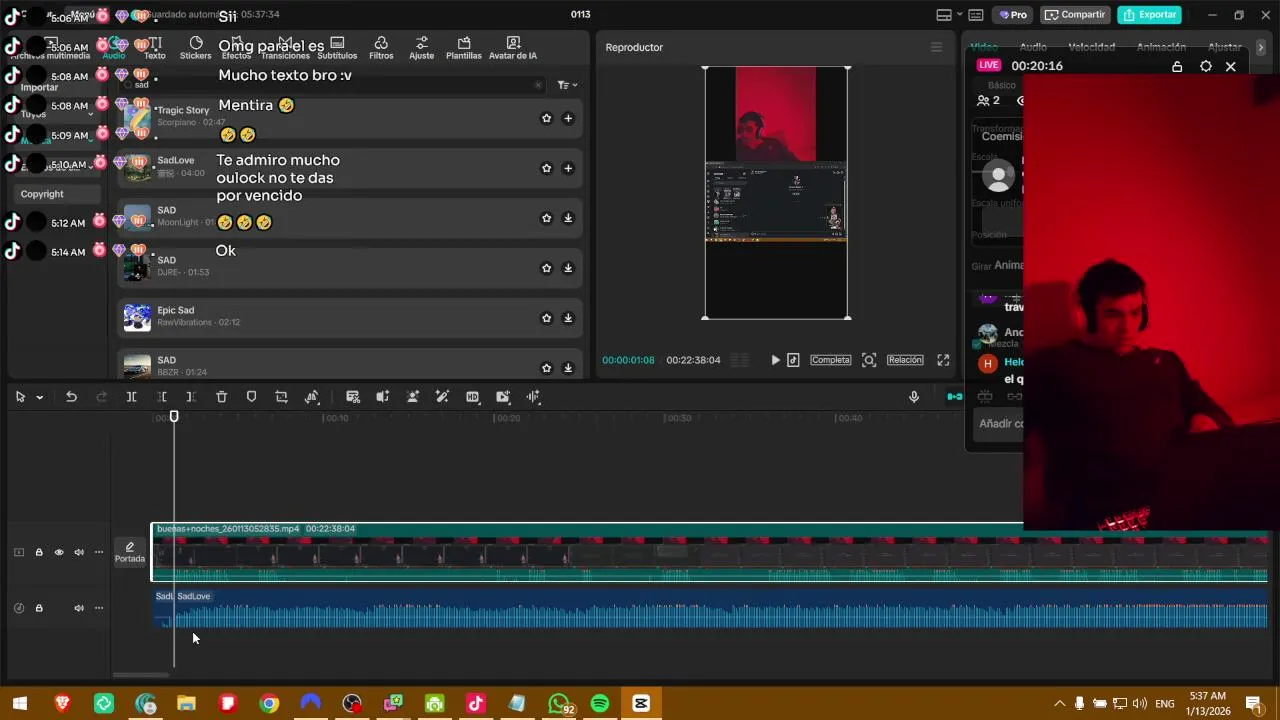Image resolution: width=1280 pixels, height=720 pixels.
Task: Enter fullscreen preview mode
Action: click(943, 360)
